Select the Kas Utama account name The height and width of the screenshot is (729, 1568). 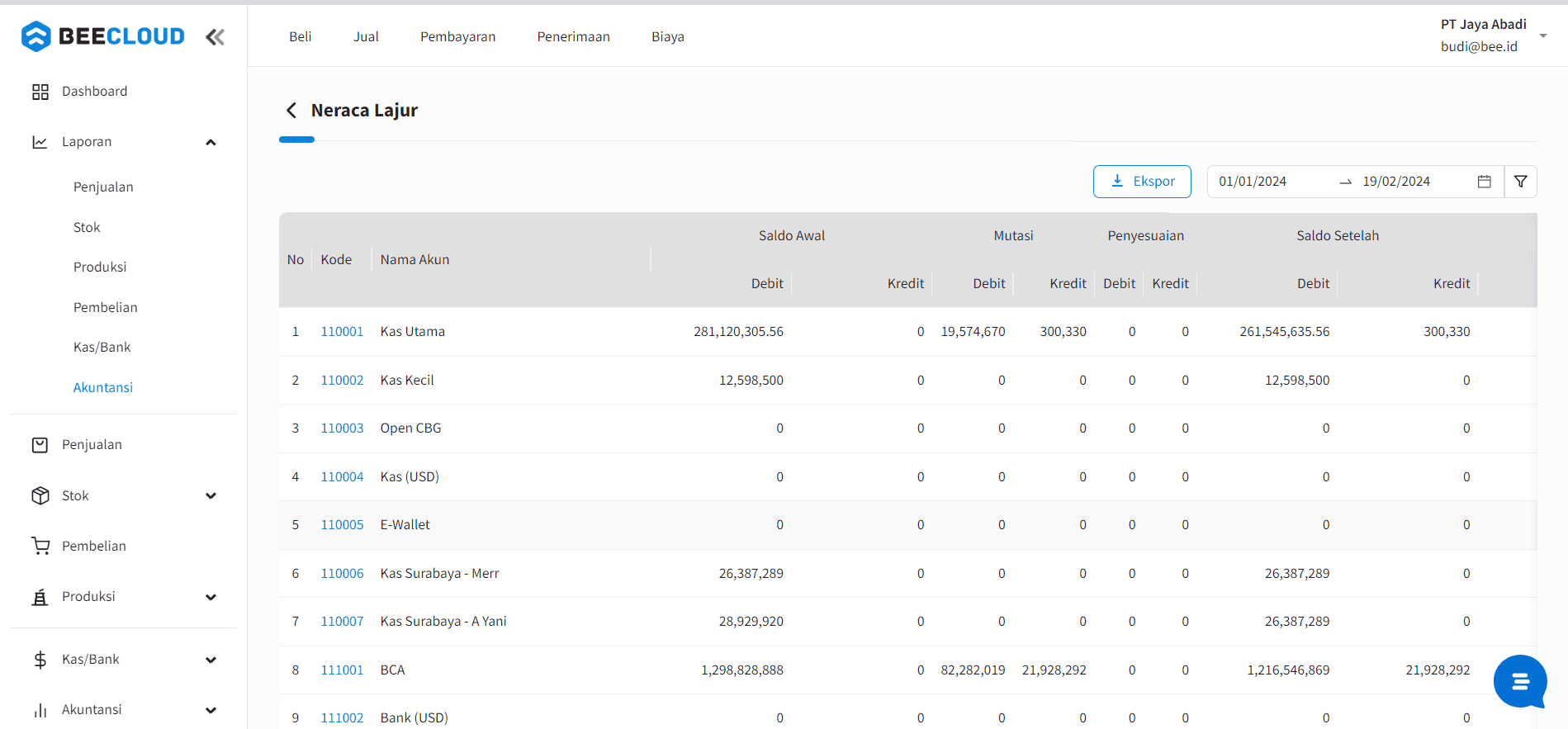pos(412,332)
